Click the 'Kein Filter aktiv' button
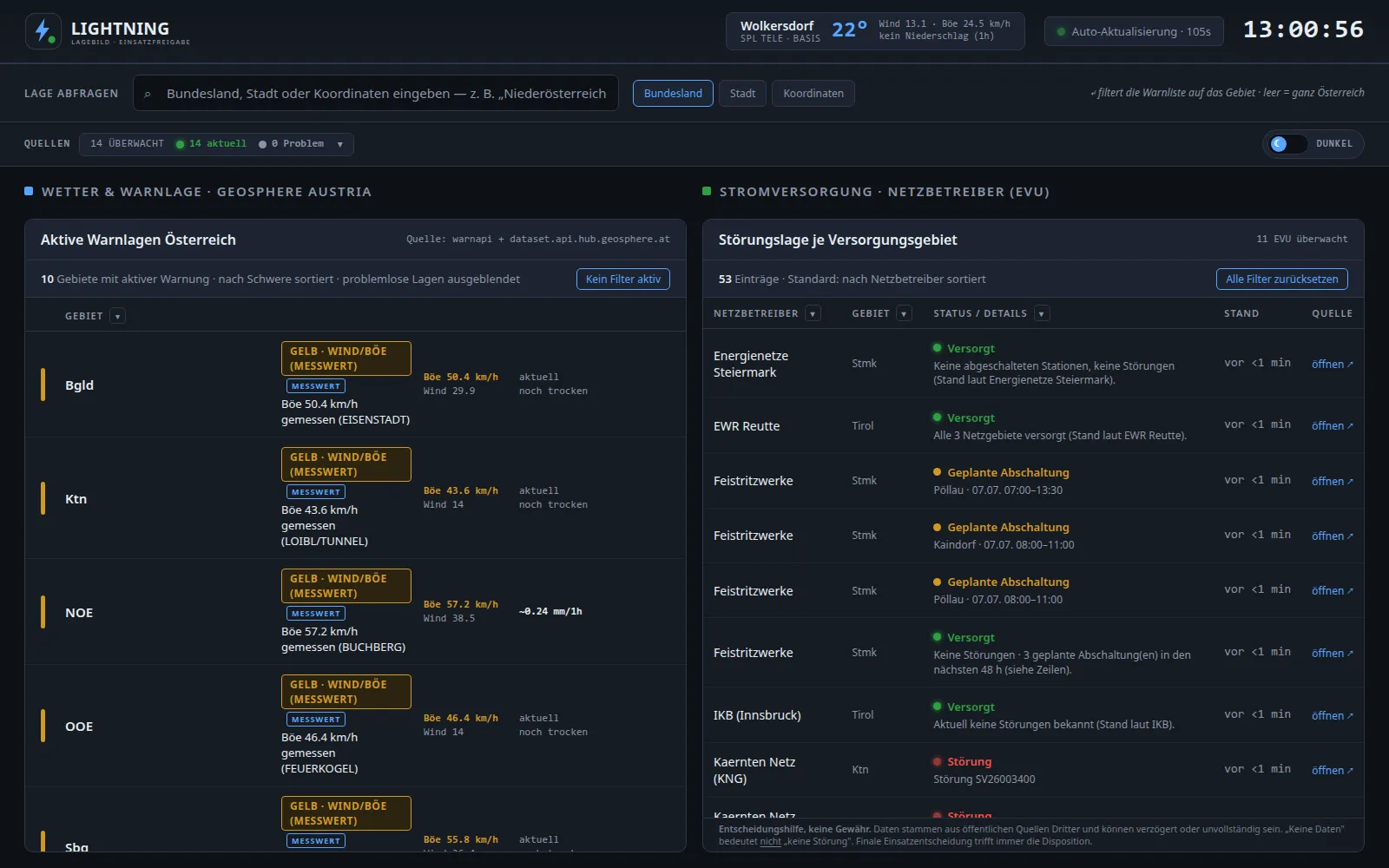This screenshot has width=1389, height=868. [623, 279]
